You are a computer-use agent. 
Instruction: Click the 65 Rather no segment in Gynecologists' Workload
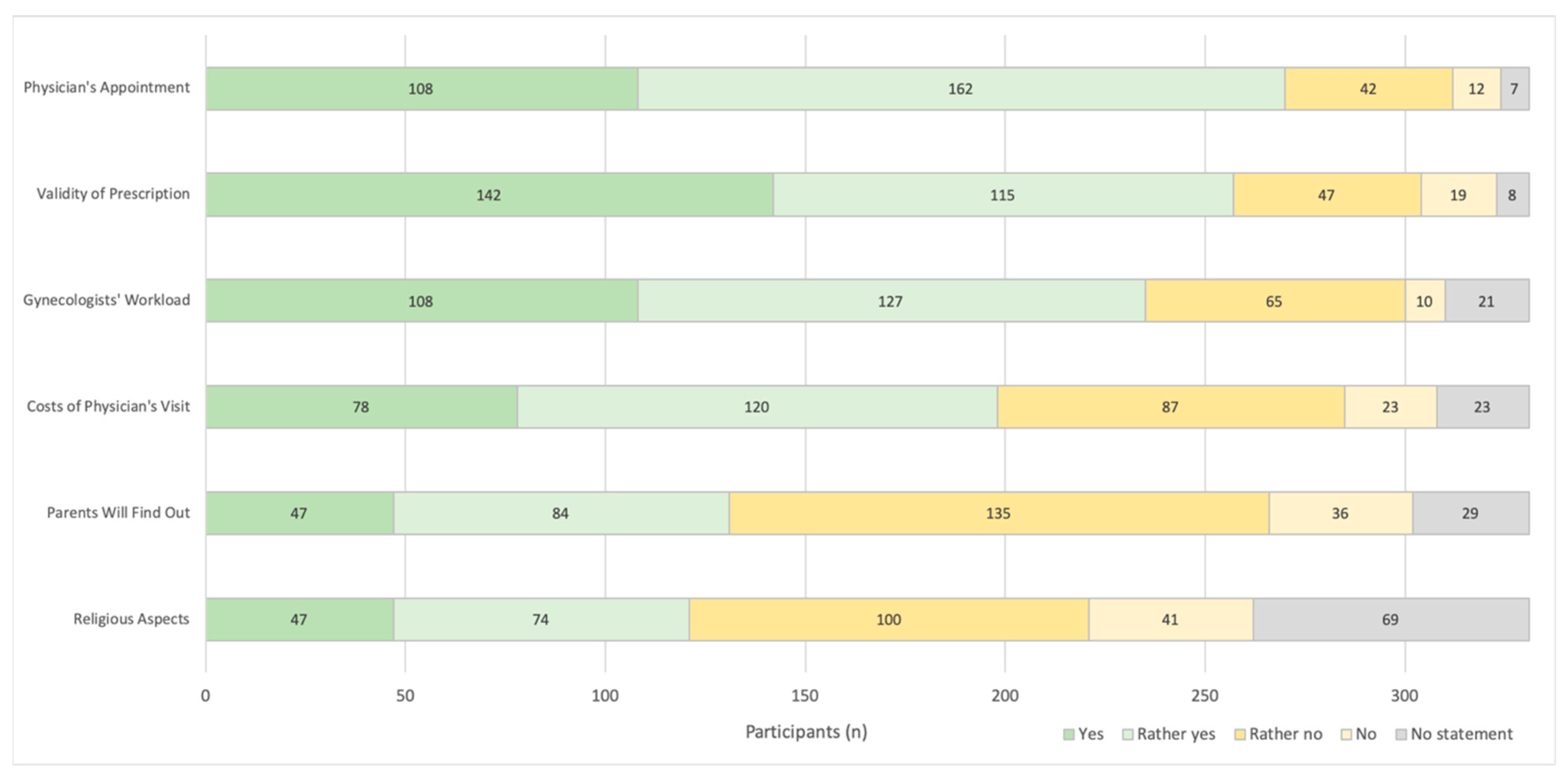pyautogui.click(x=1274, y=301)
